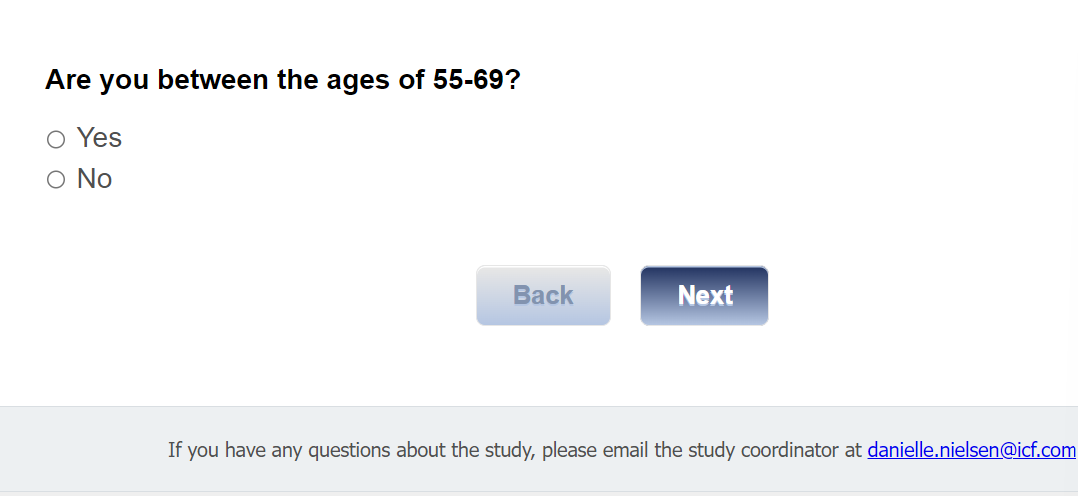This screenshot has height=496, width=1078.
Task: Click the age question heading text
Action: (x=282, y=80)
